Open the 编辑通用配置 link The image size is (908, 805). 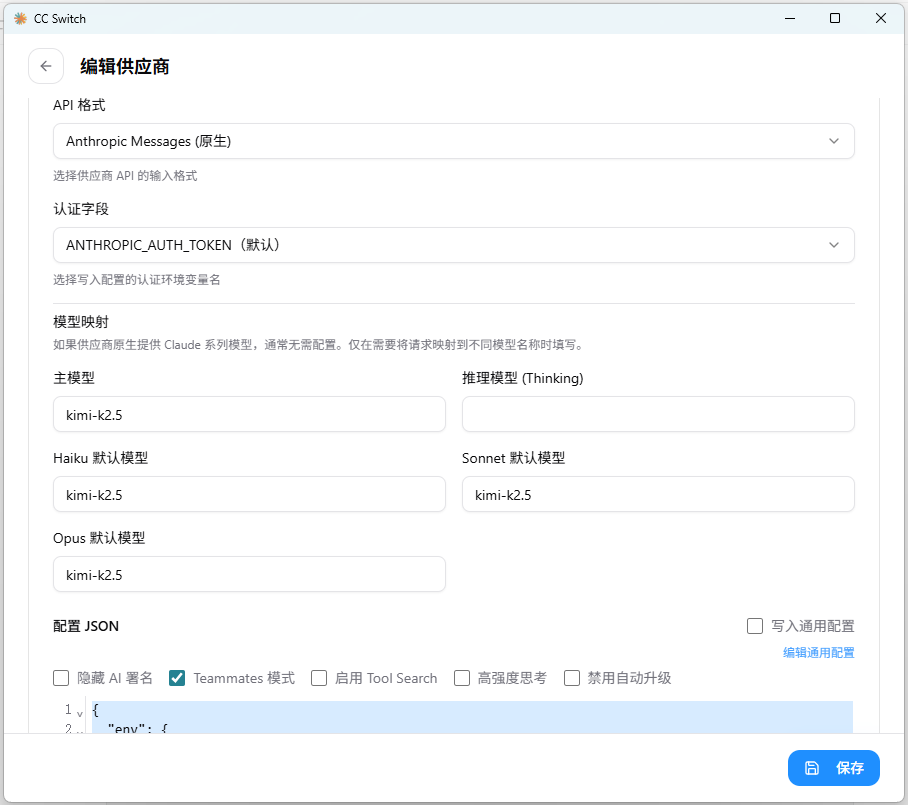pos(818,653)
